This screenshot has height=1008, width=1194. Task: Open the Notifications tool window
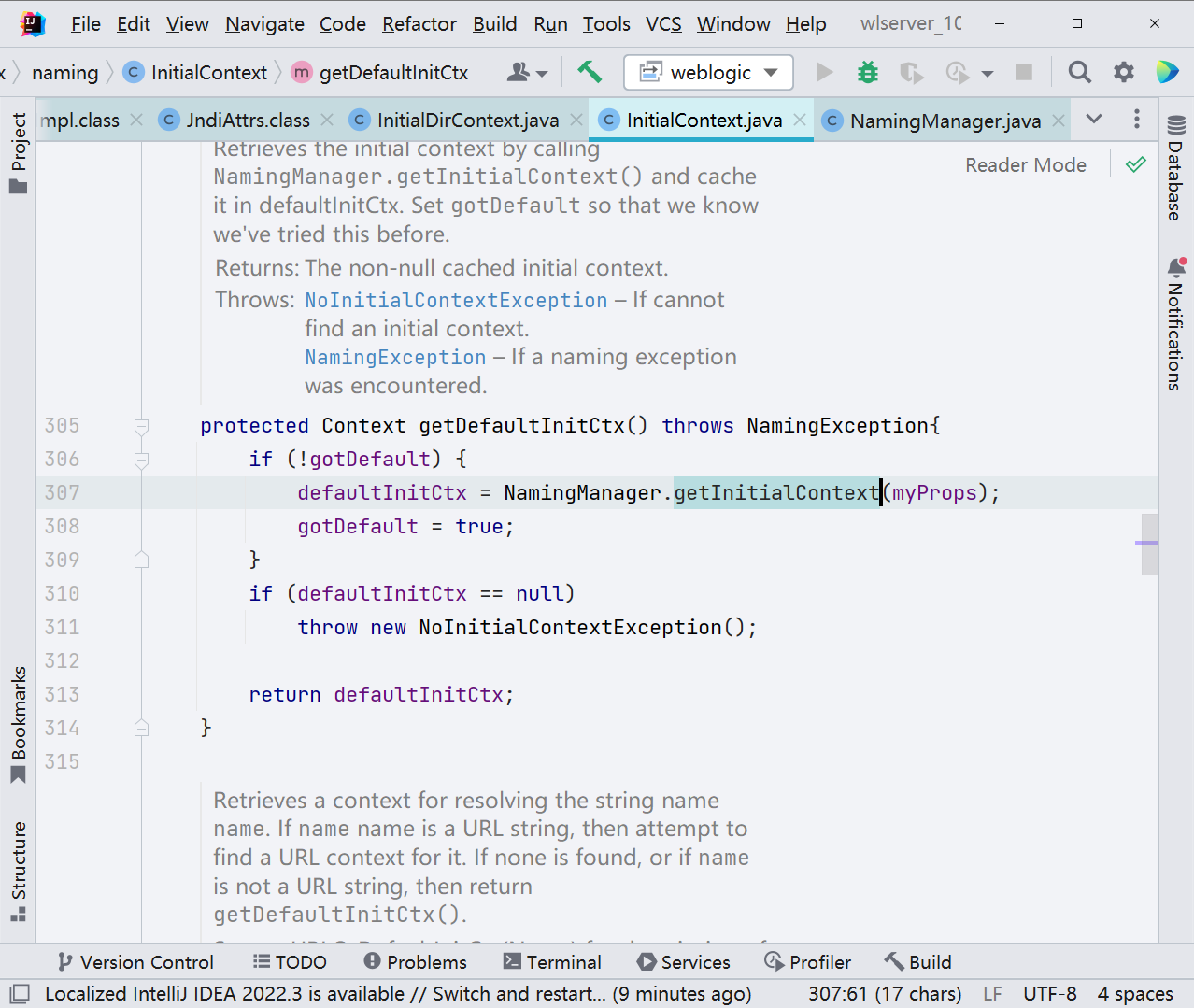tap(1175, 324)
